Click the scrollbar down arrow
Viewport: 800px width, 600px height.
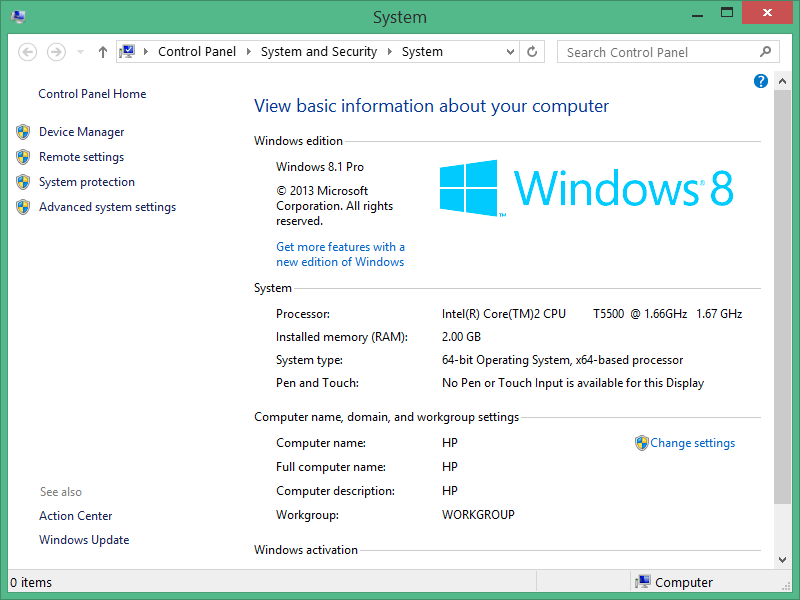[x=782, y=560]
